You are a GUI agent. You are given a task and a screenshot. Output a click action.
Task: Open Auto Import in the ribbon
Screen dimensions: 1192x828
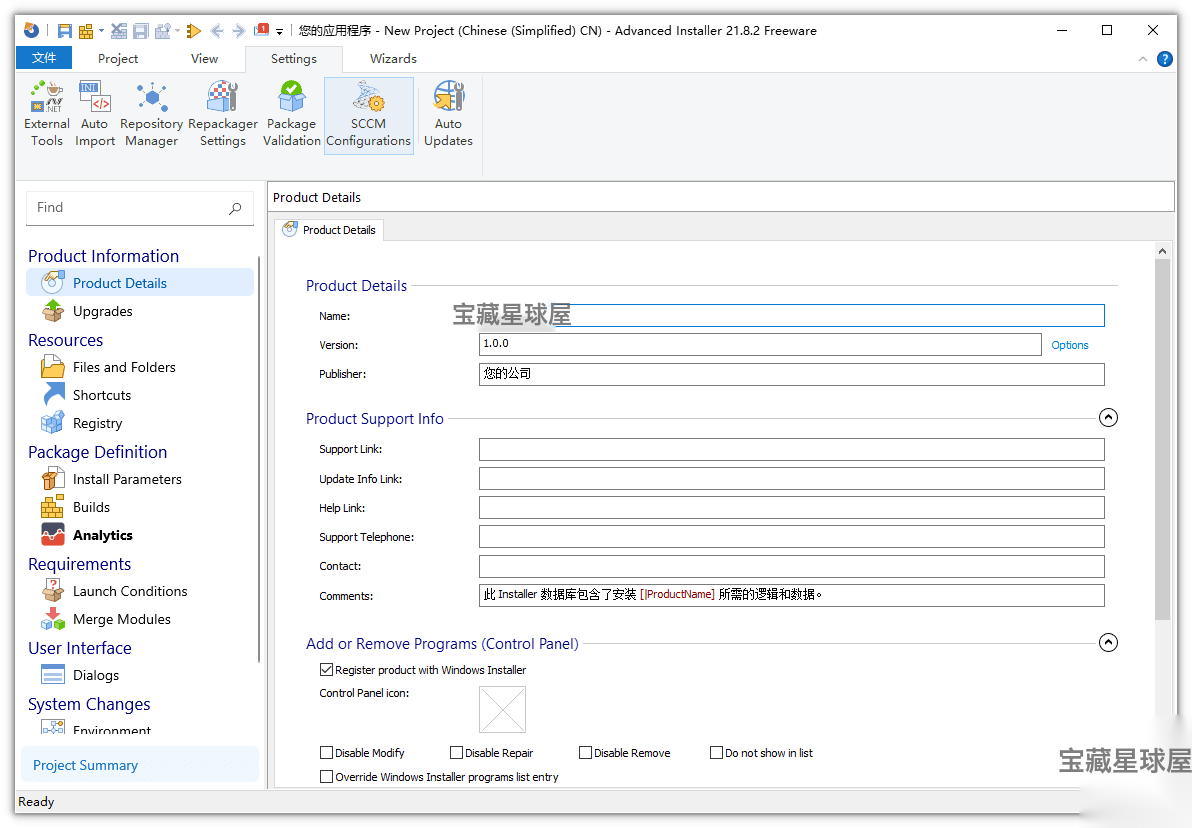[94, 114]
